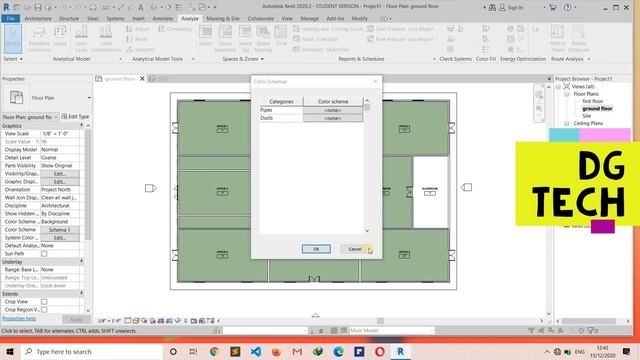Expand Analytical Model panel launcher arrow
Viewport: 640px width, 360px height.
(120, 59)
